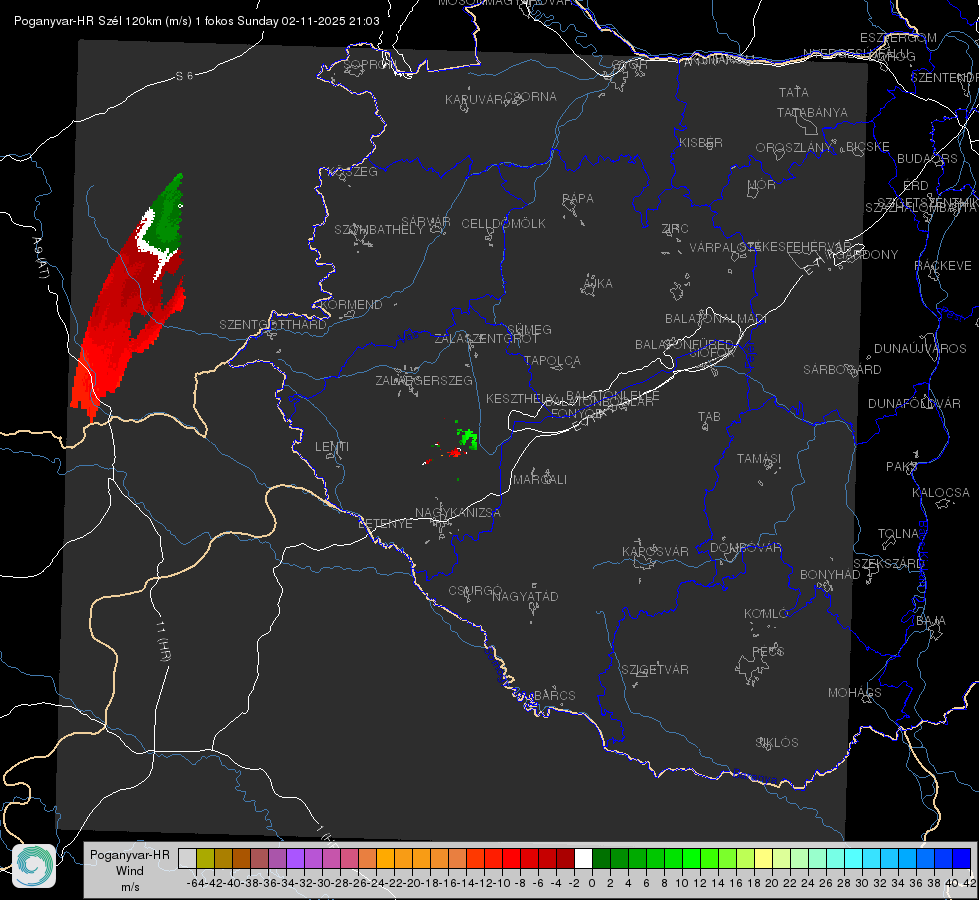Click the KÖRMEND label
This screenshot has width=979, height=900.
(x=351, y=305)
